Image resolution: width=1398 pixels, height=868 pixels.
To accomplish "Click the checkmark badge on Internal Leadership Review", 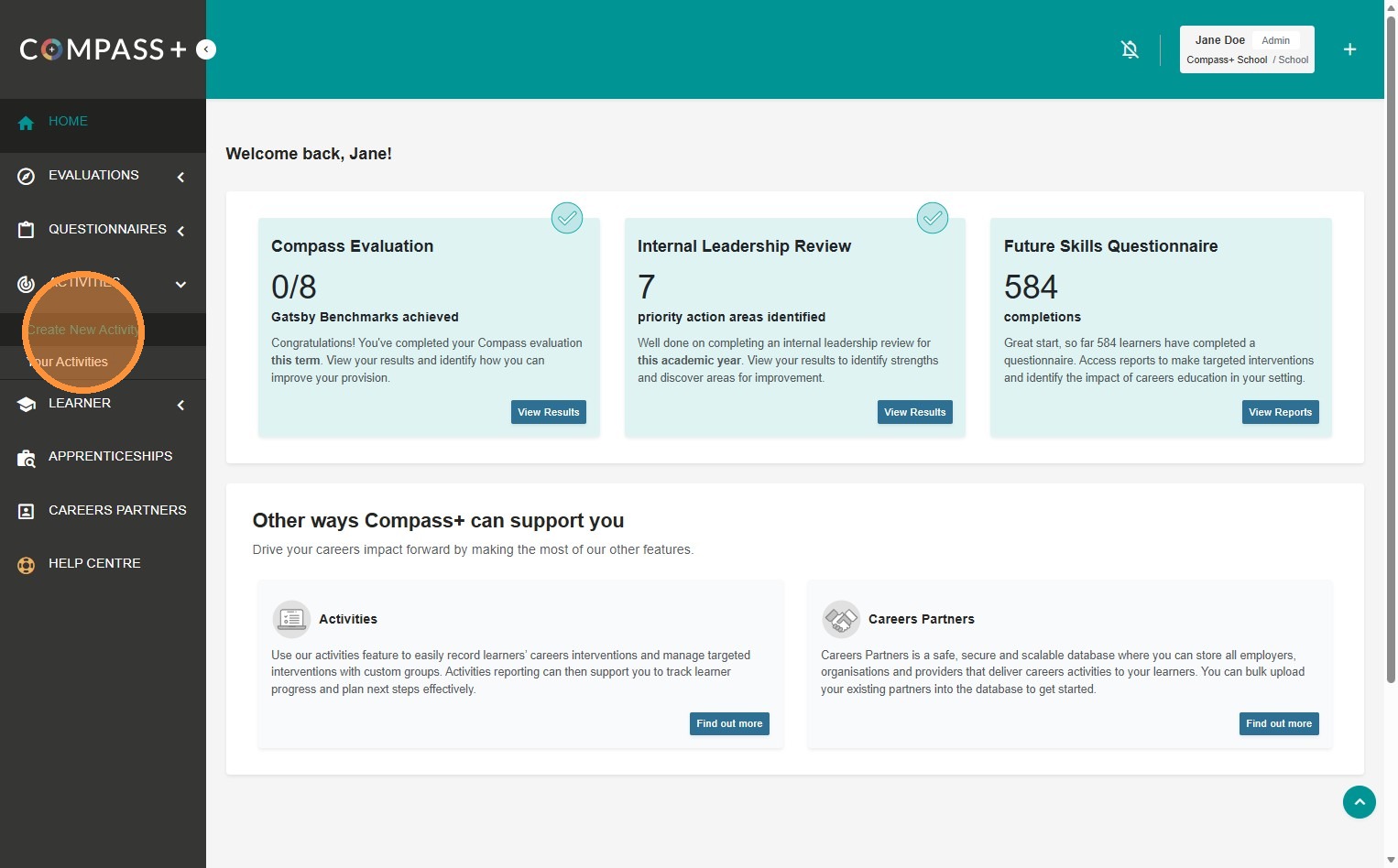I will click(x=933, y=218).
